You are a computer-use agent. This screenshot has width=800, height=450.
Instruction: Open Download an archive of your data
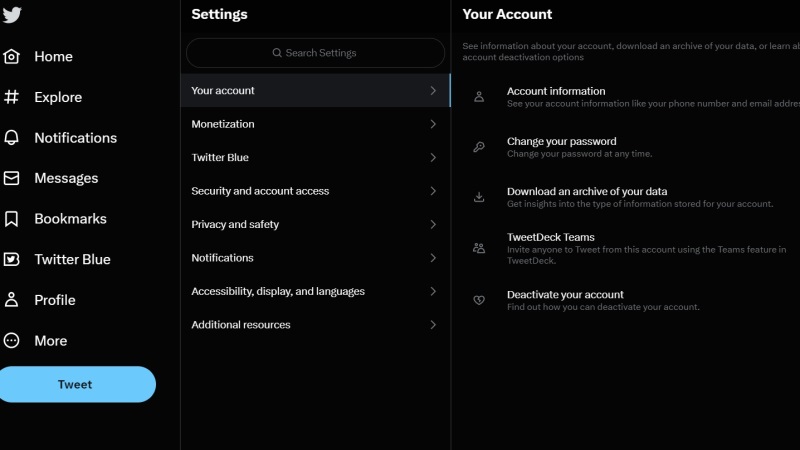[x=587, y=191]
